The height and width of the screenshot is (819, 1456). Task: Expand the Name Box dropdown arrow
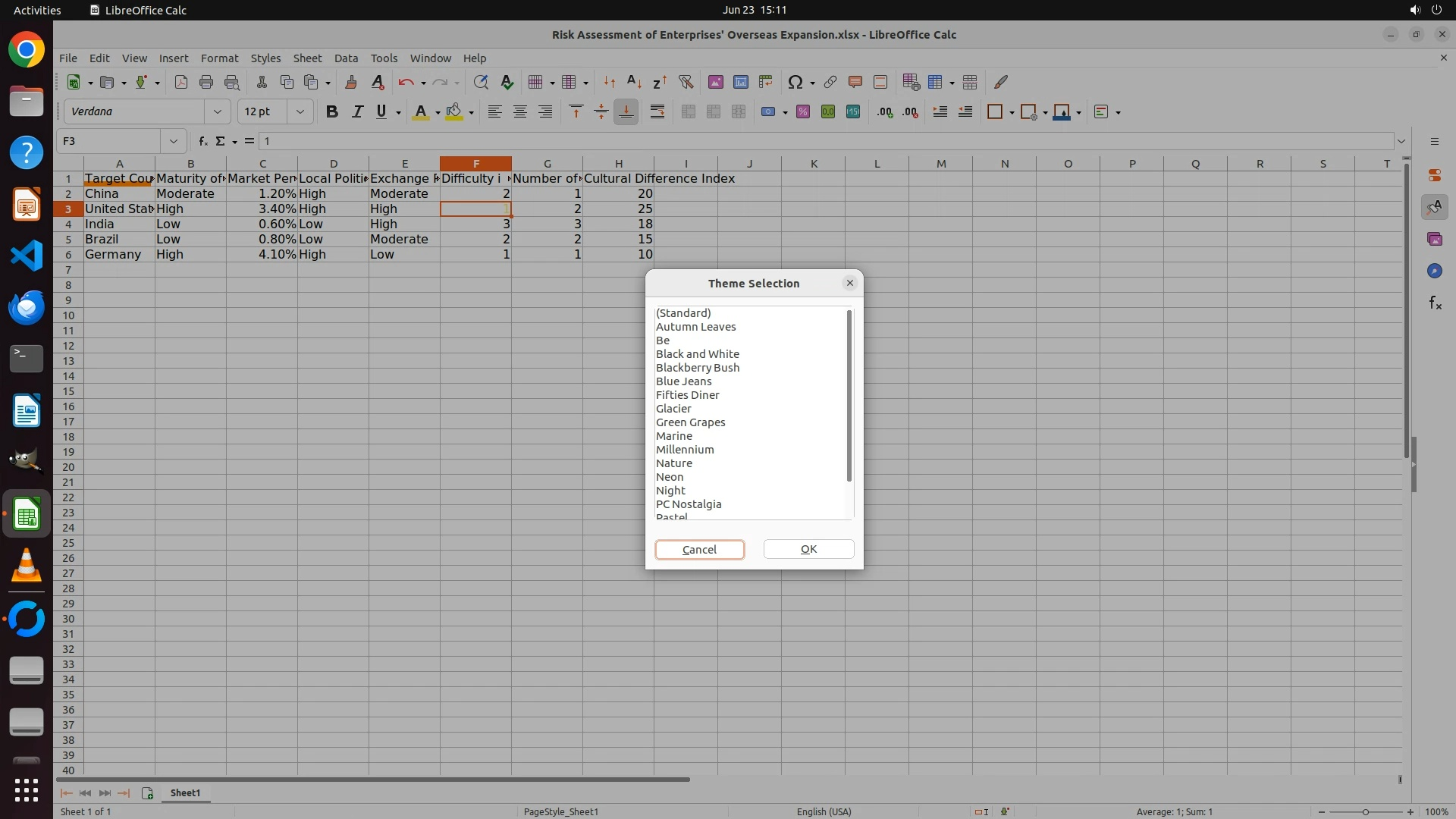point(174,141)
